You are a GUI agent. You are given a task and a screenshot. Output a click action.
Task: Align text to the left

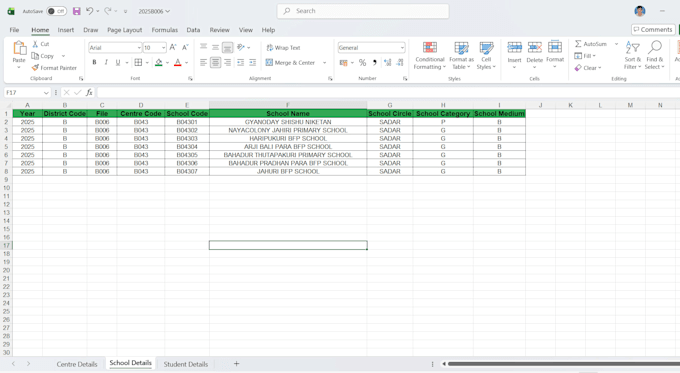(203, 62)
